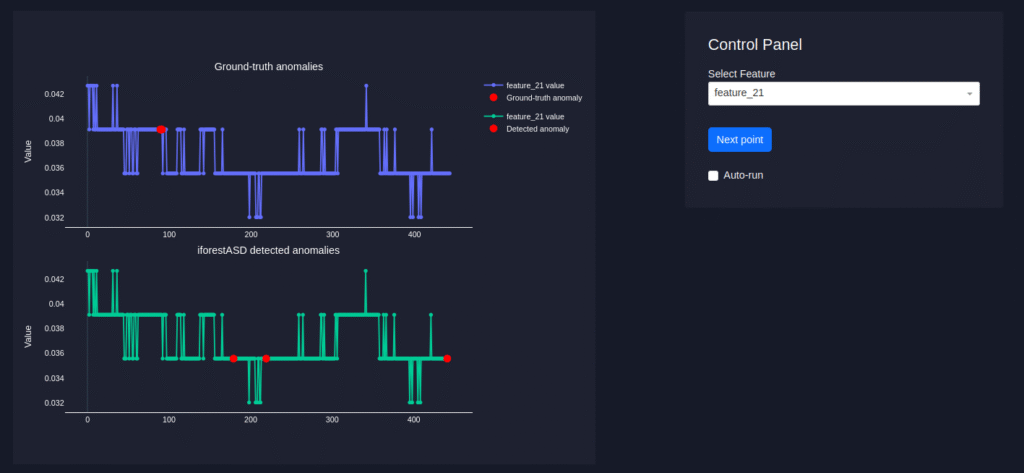The image size is (1024, 473).
Task: Click the second red detected anomaly marker
Action: click(x=266, y=358)
